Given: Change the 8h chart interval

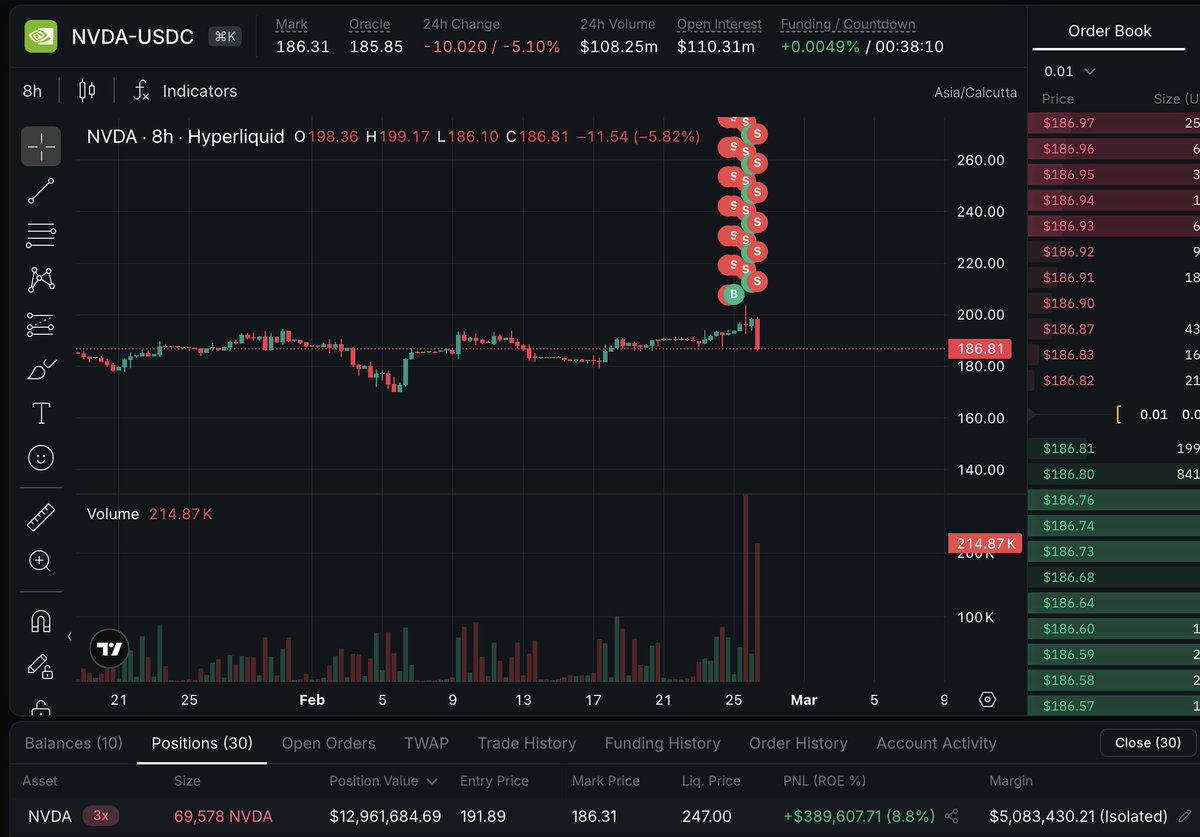Looking at the screenshot, I should click(33, 91).
